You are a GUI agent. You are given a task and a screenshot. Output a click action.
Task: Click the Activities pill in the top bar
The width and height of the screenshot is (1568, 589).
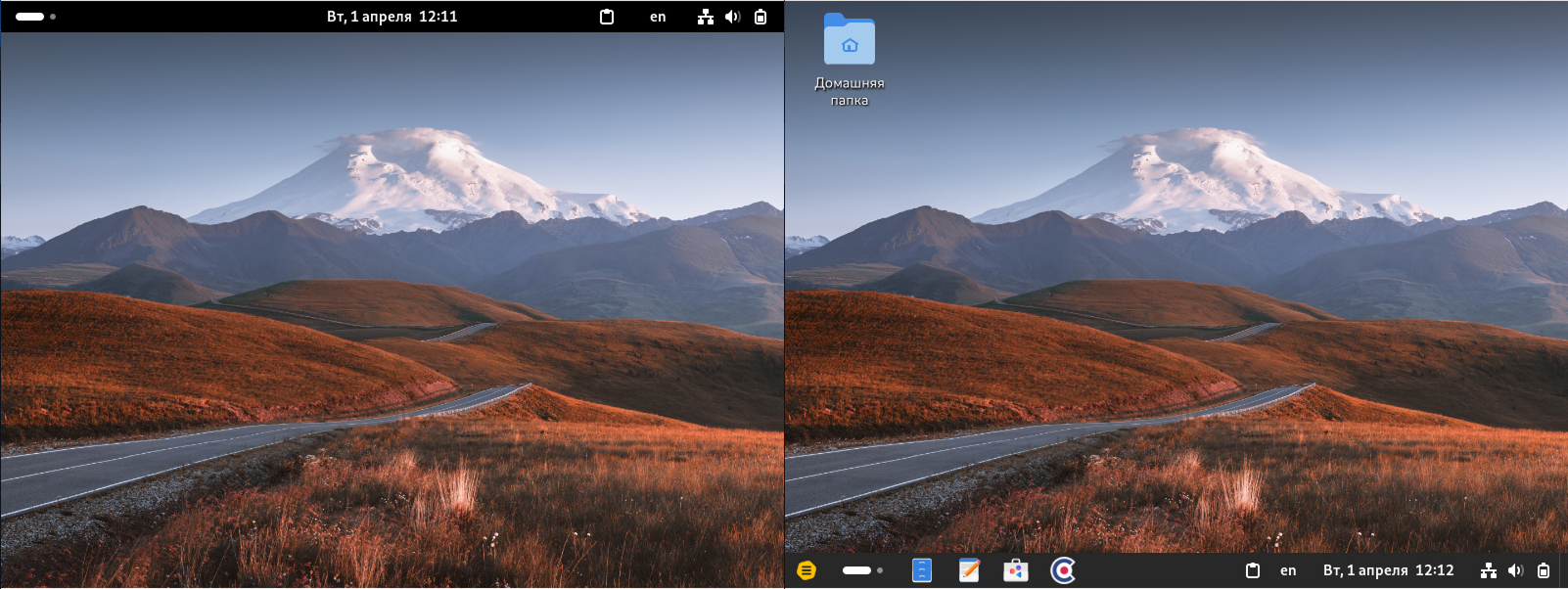pos(35,17)
